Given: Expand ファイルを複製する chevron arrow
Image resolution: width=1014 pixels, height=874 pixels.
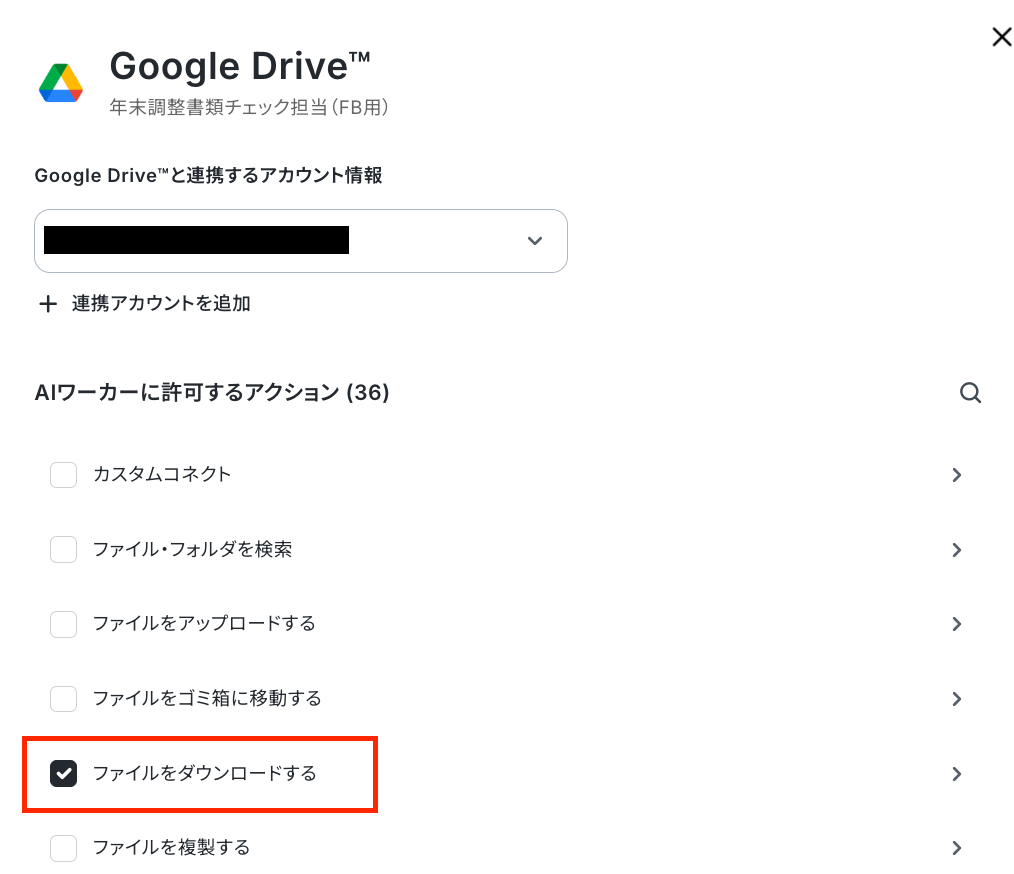Looking at the screenshot, I should [957, 848].
